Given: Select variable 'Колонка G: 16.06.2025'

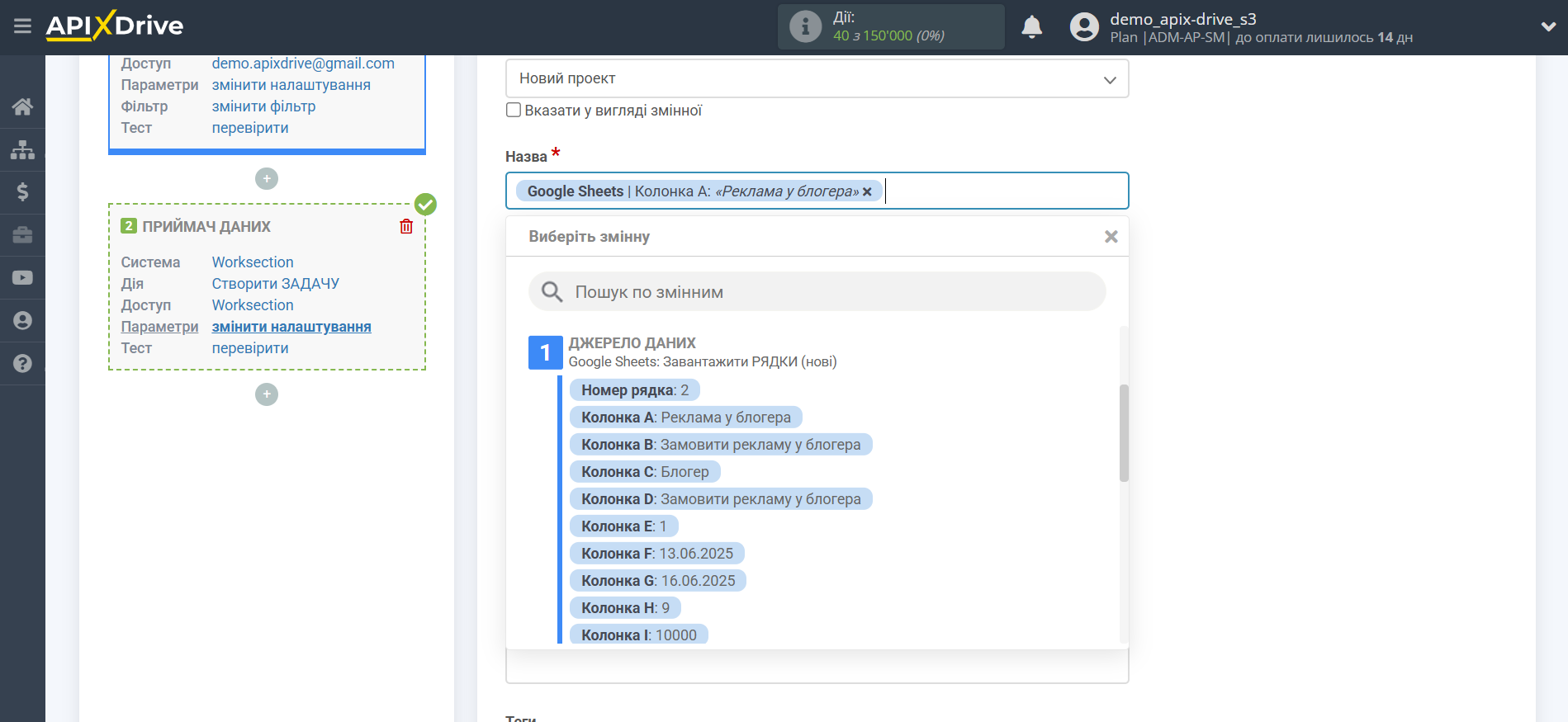Looking at the screenshot, I should (x=658, y=581).
